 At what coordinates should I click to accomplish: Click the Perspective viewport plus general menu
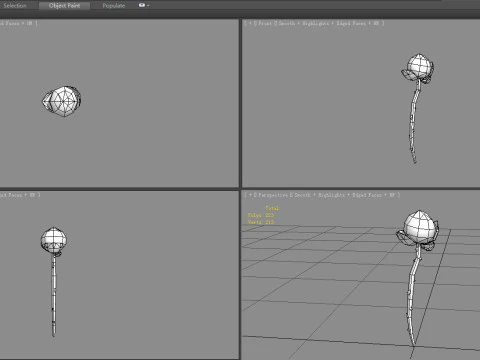(250, 195)
